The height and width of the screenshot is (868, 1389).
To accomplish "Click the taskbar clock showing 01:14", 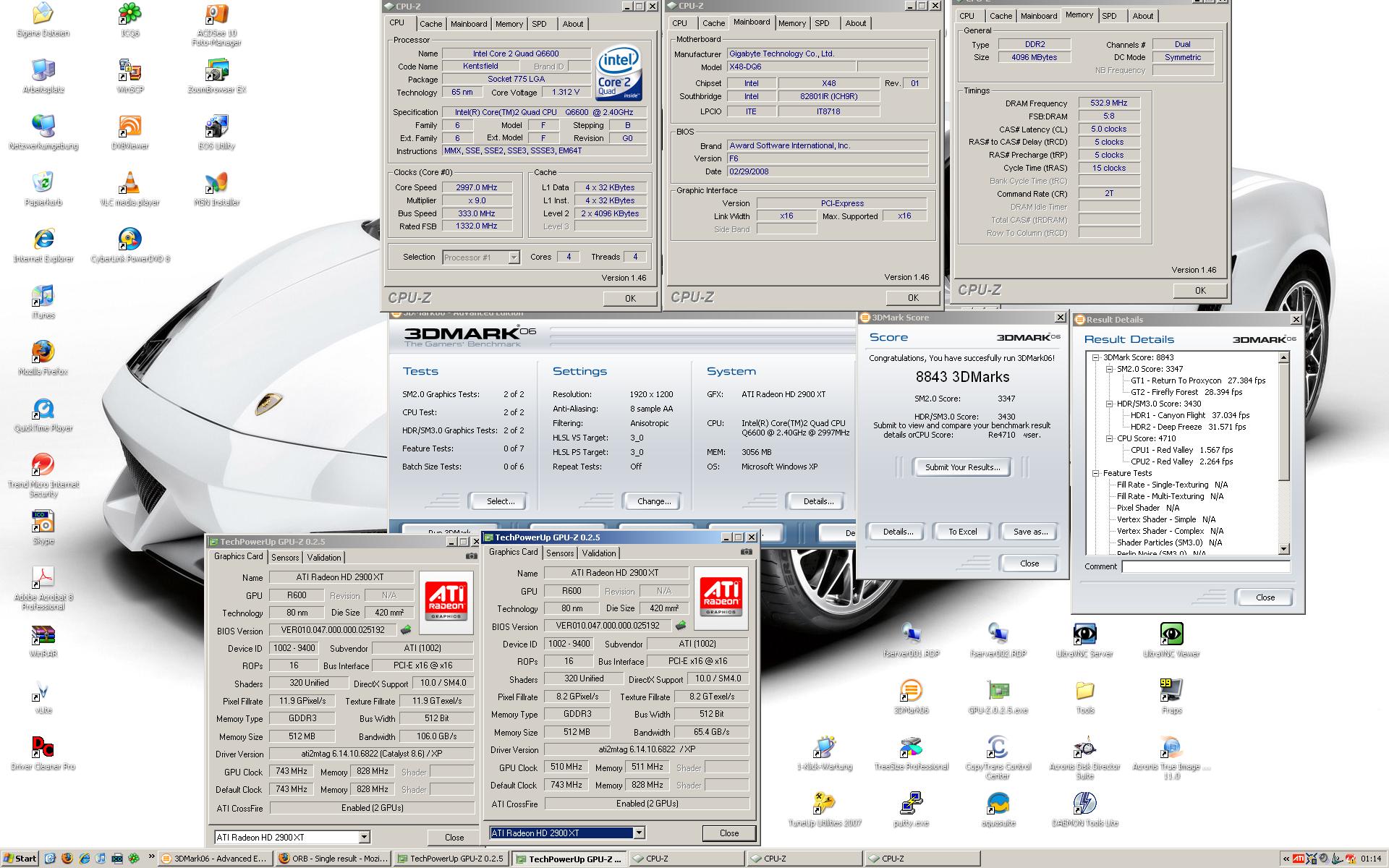I will (1370, 859).
